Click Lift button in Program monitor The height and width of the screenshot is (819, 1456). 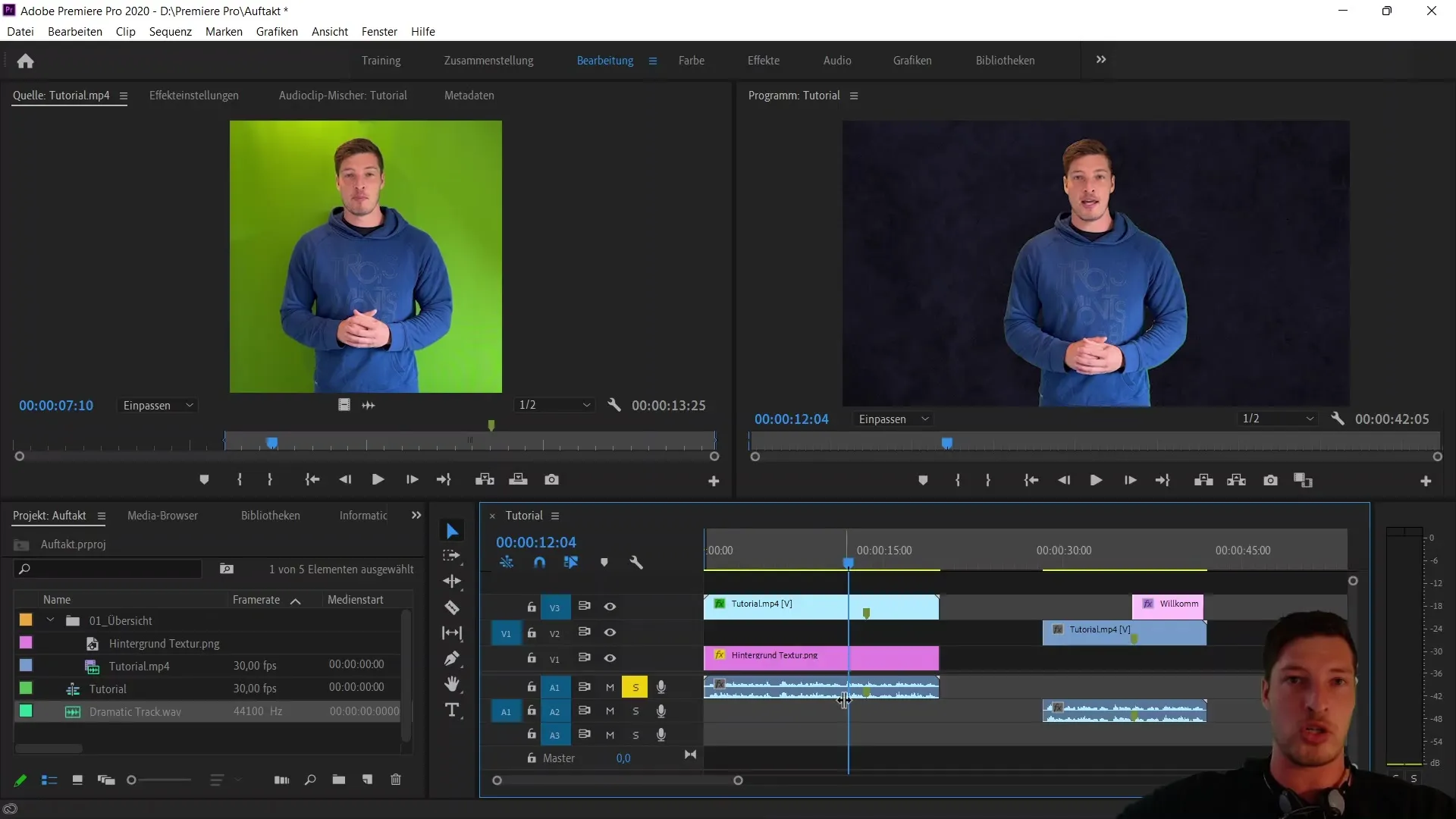(x=1203, y=481)
